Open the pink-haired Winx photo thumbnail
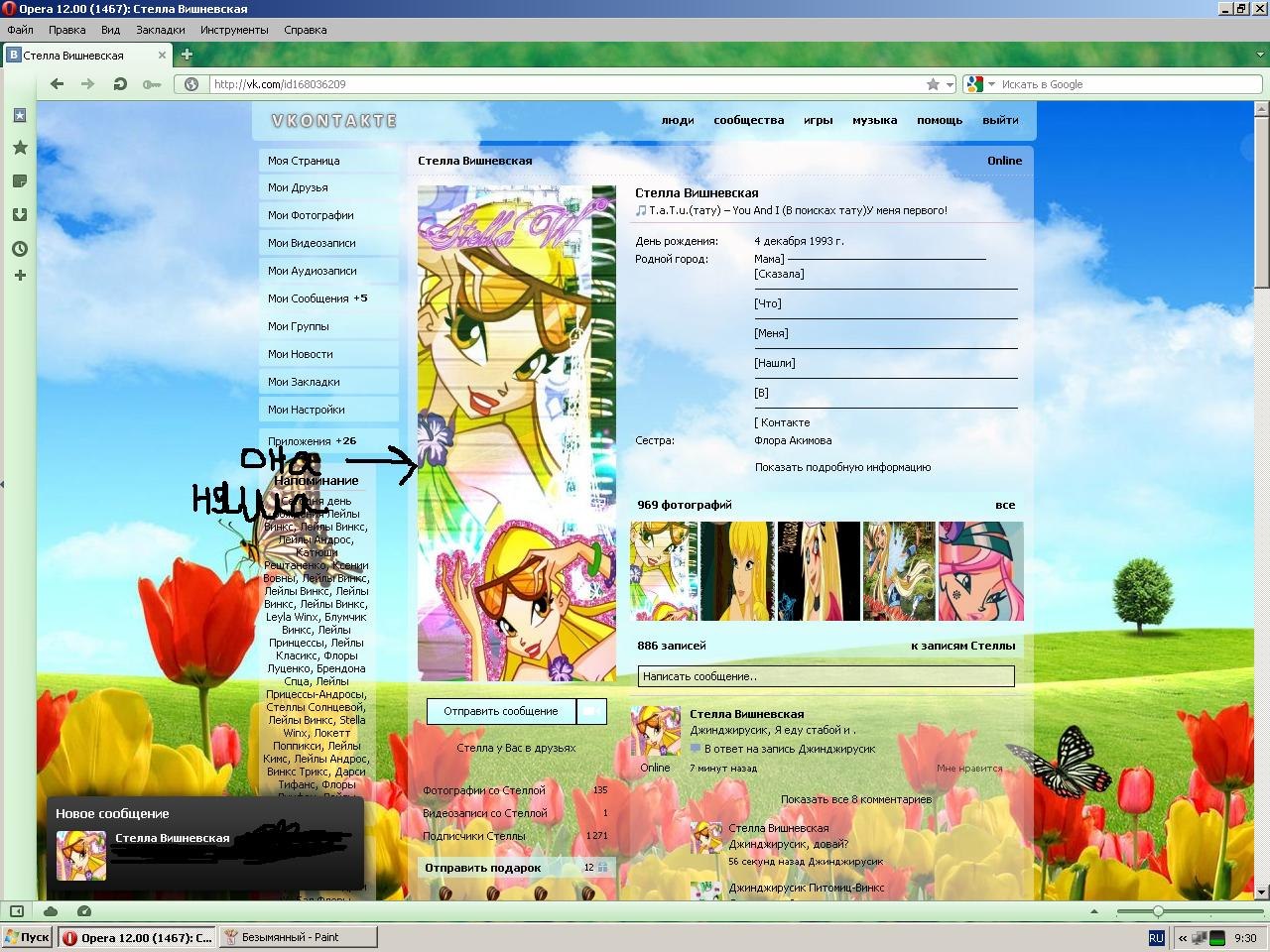This screenshot has width=1270, height=952. coord(981,571)
